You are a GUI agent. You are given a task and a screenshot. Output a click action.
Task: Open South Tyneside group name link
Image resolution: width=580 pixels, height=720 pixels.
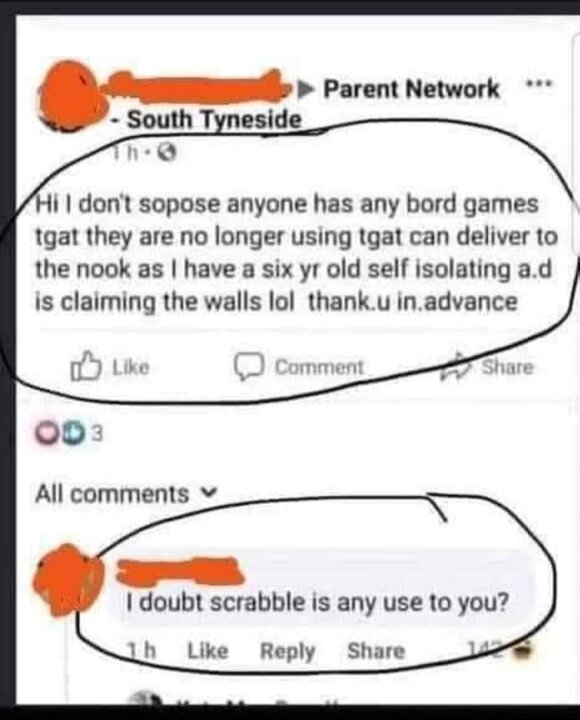click(214, 120)
